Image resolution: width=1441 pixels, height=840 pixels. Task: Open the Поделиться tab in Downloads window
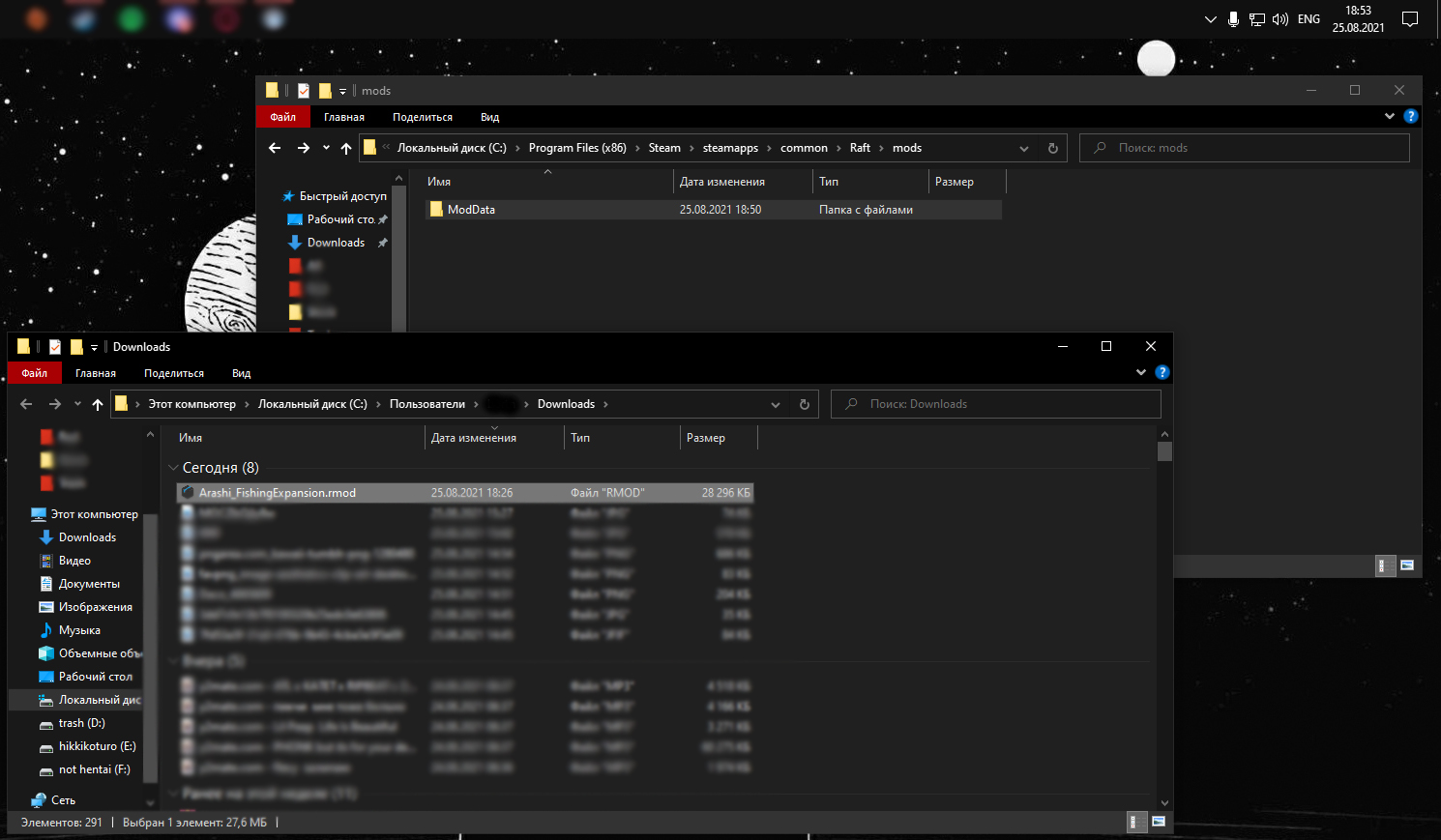click(174, 373)
